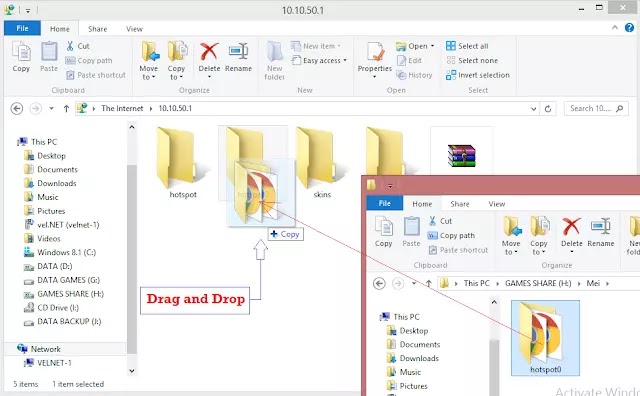The image size is (640, 396).
Task: Click Up arrow in 10.10.50.1 window
Action: coord(66,109)
